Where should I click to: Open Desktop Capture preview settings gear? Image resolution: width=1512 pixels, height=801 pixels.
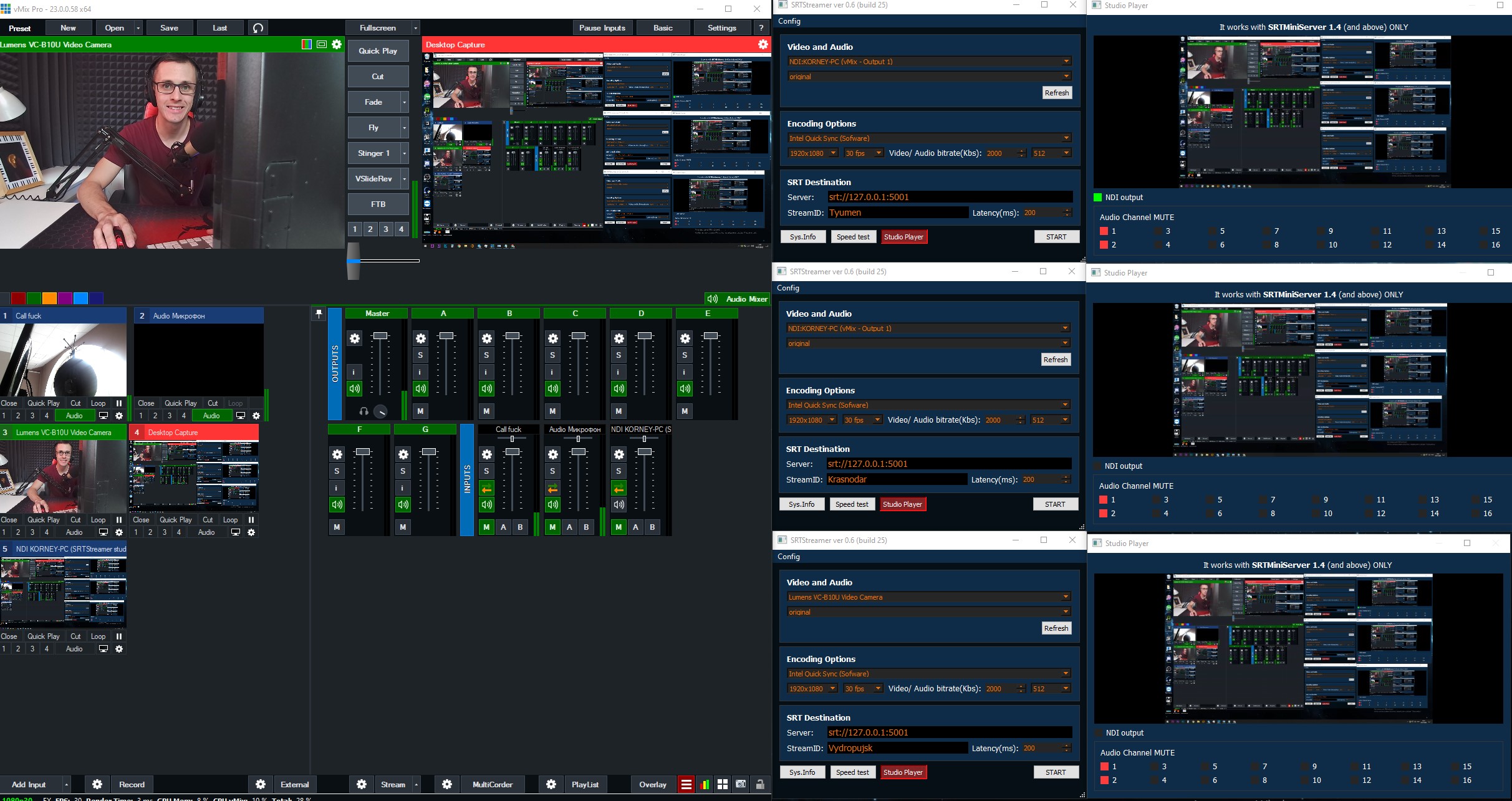[763, 44]
